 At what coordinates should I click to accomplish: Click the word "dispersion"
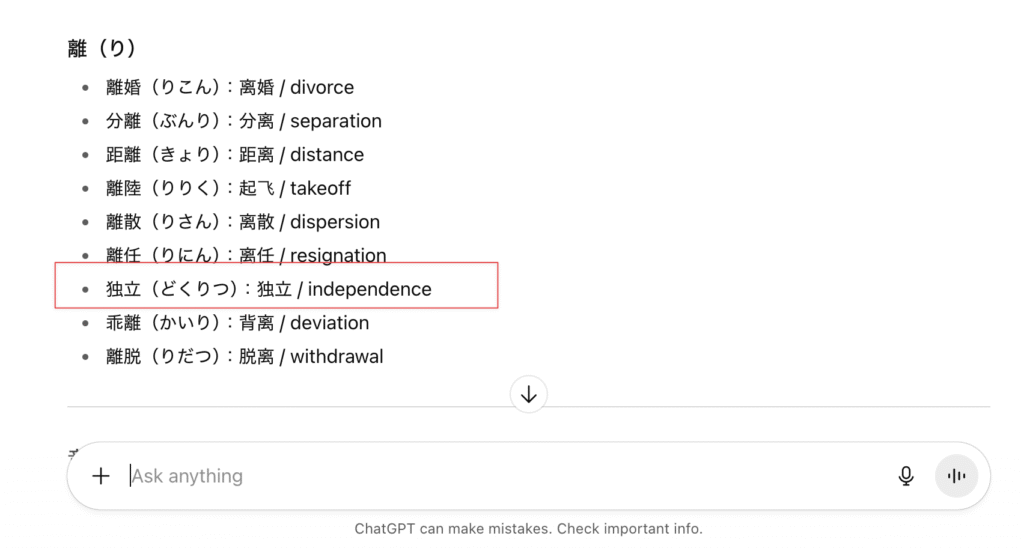tap(335, 222)
